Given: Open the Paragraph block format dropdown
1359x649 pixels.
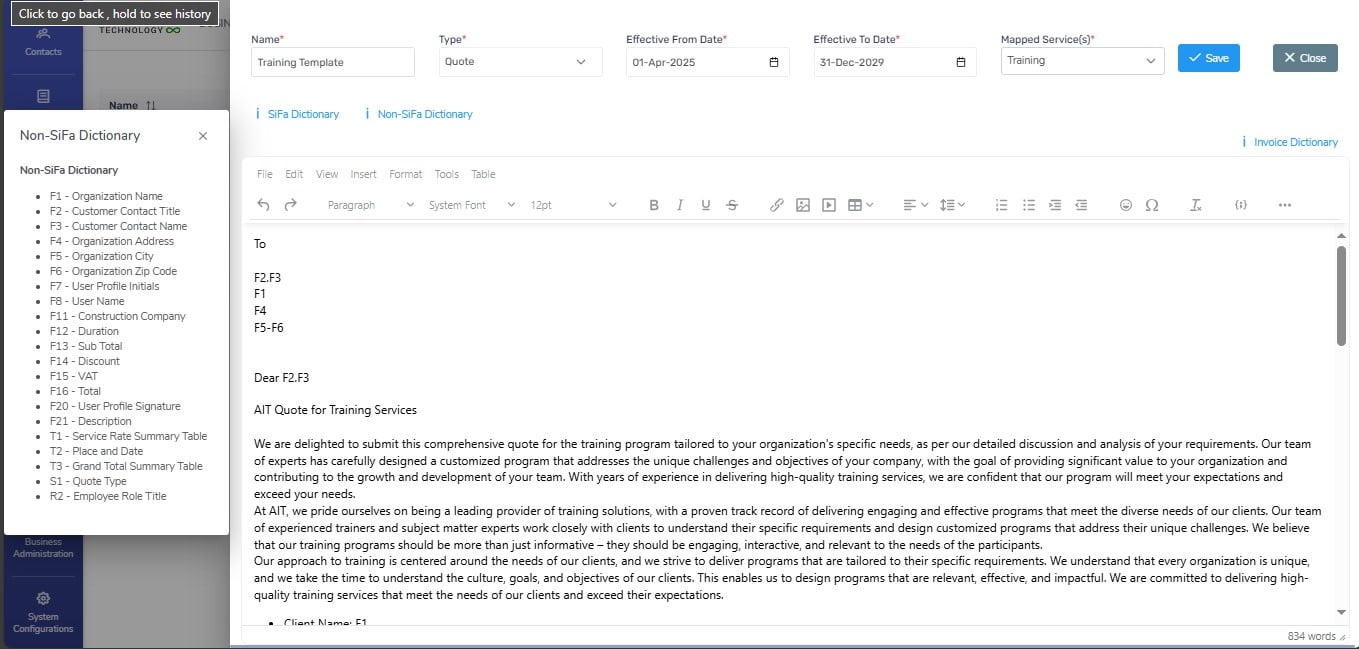Looking at the screenshot, I should (x=370, y=205).
